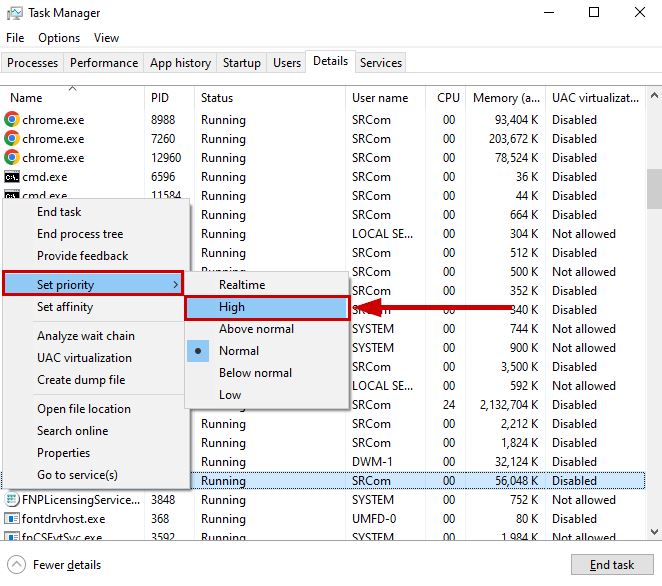Open the Services tab

(x=380, y=63)
